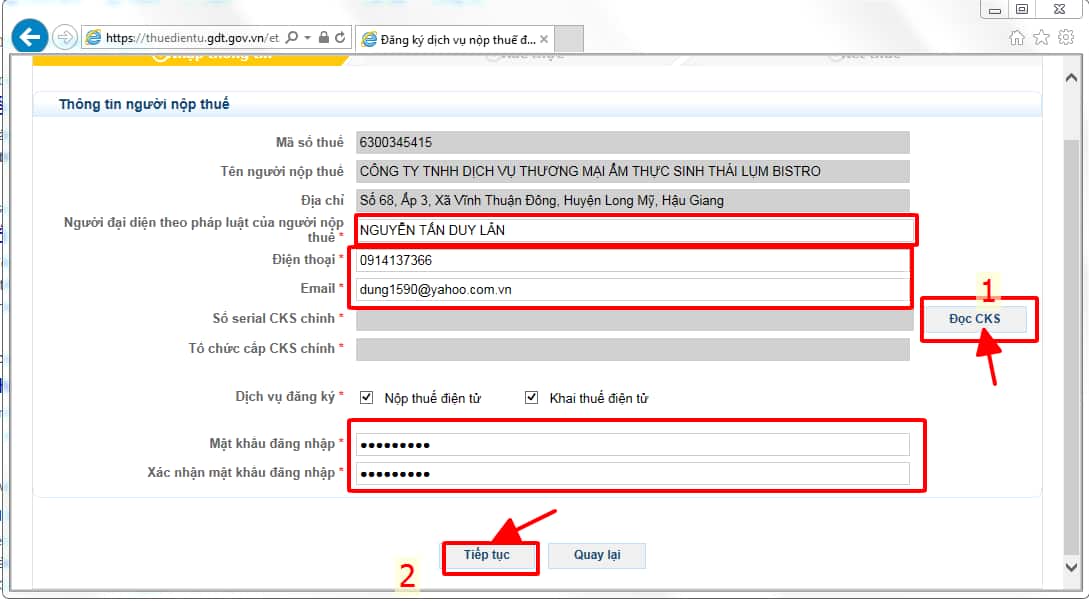Toggle the Khai thuế điện tử checkbox
Screen dimensions: 1089x601
pos(532,398)
